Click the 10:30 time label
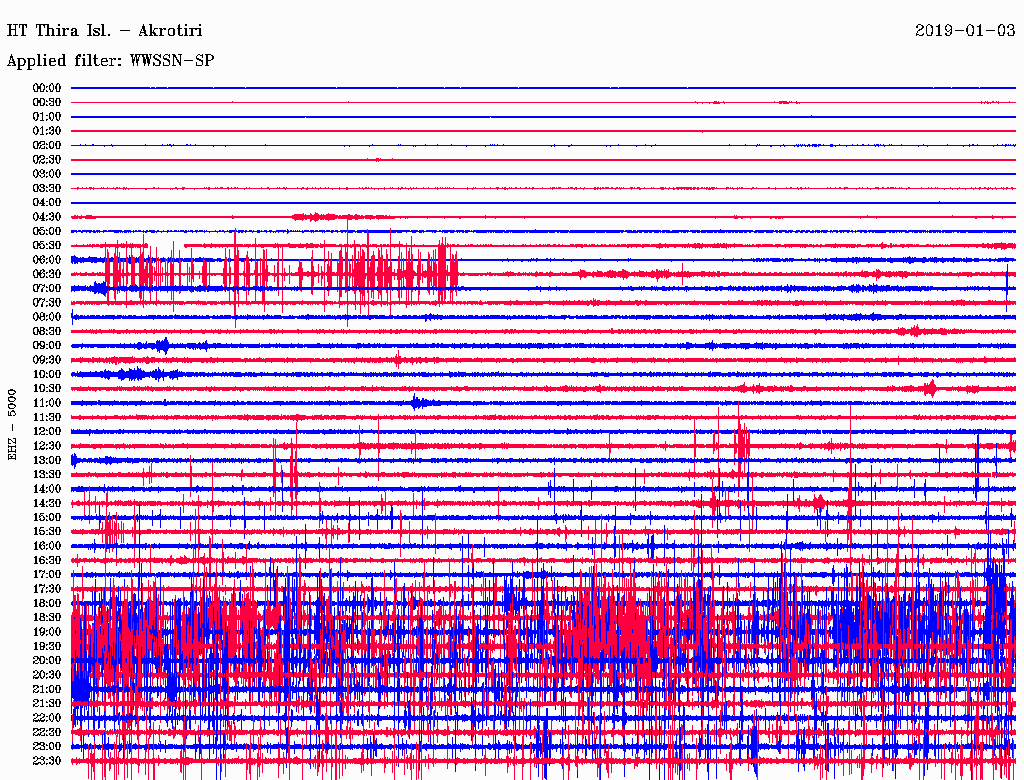This screenshot has height=780, width=1024. (x=47, y=389)
